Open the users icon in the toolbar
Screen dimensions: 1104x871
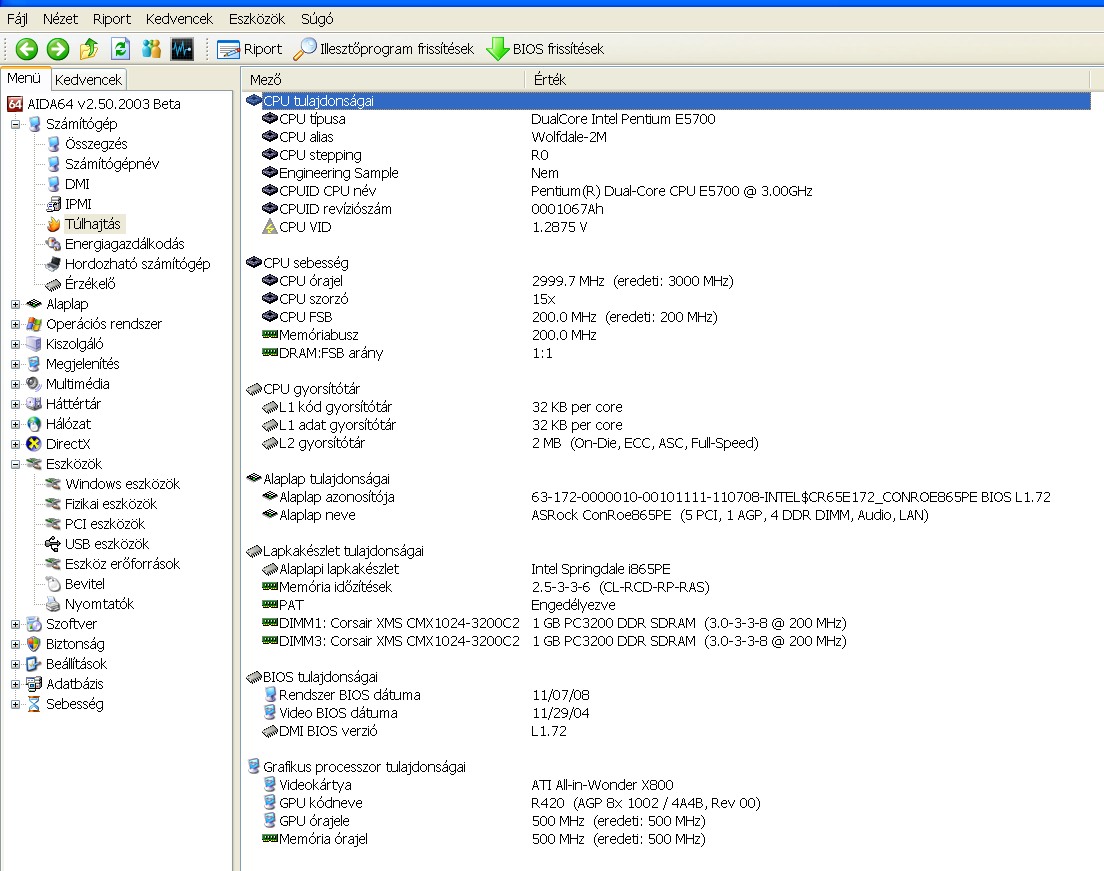click(151, 49)
